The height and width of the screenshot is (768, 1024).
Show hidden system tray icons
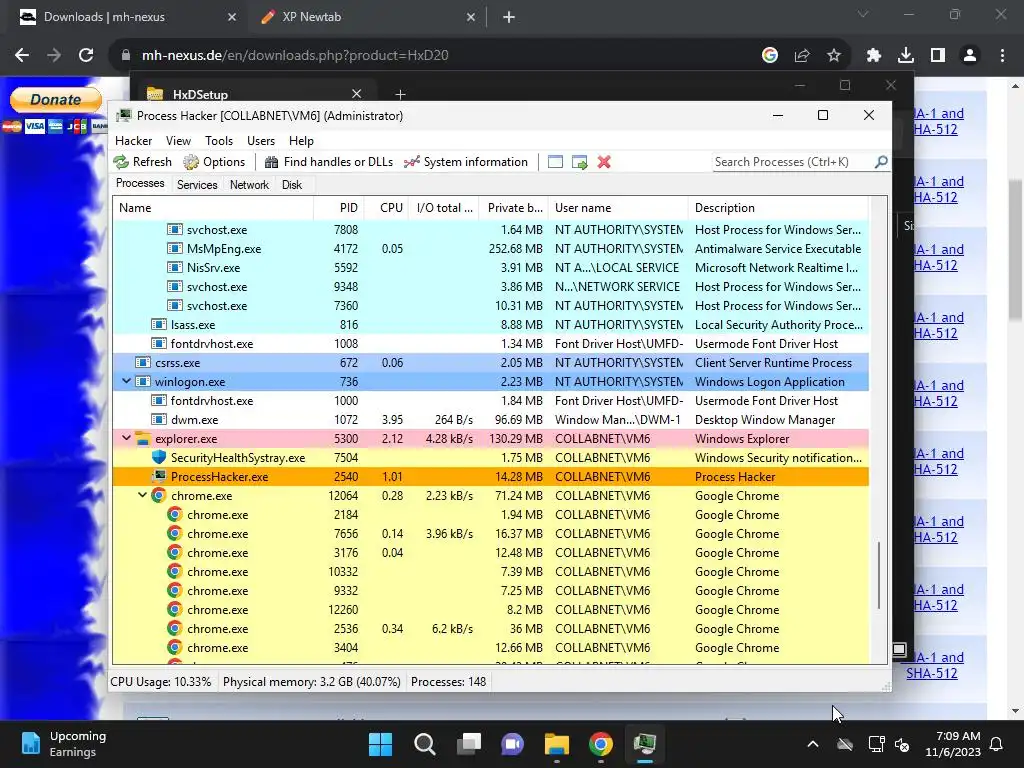click(813, 744)
